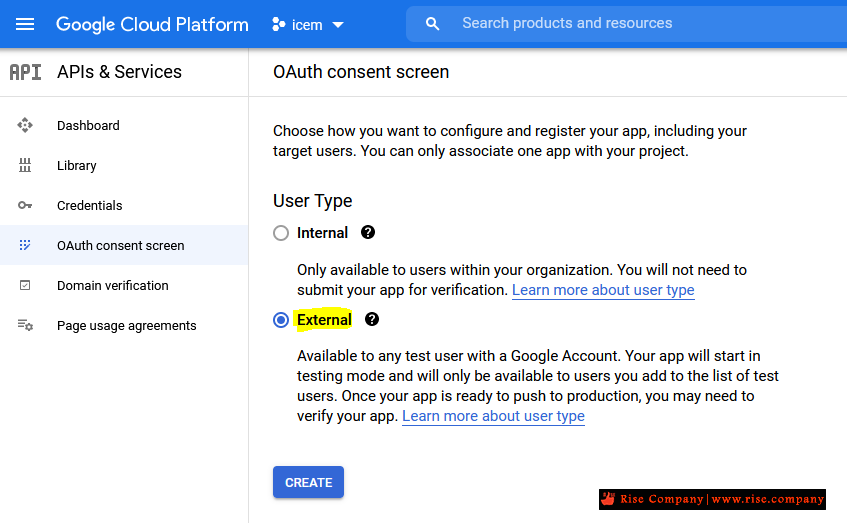Focus the Search products and resources field
This screenshot has width=847, height=523.
pos(627,24)
